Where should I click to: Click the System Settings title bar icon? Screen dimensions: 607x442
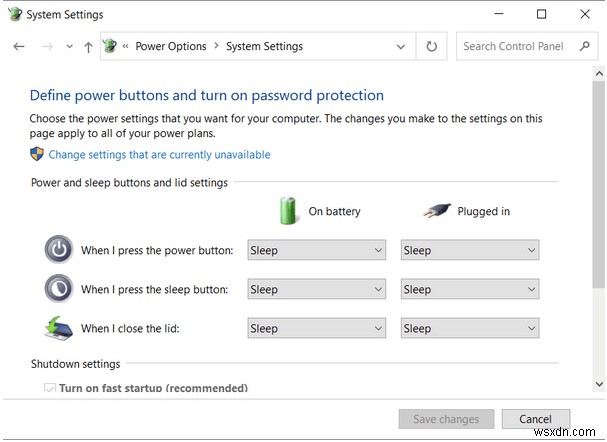15,14
